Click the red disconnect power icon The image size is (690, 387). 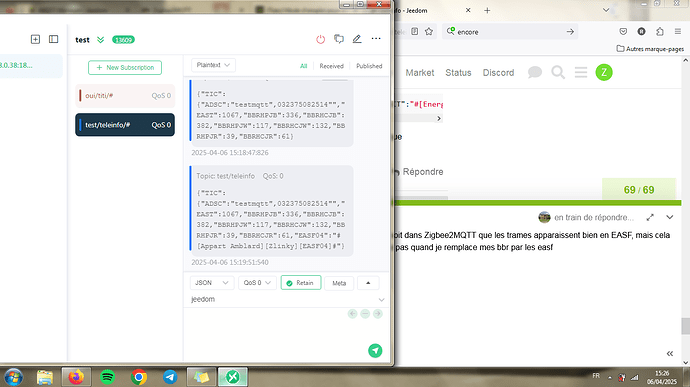pos(320,39)
